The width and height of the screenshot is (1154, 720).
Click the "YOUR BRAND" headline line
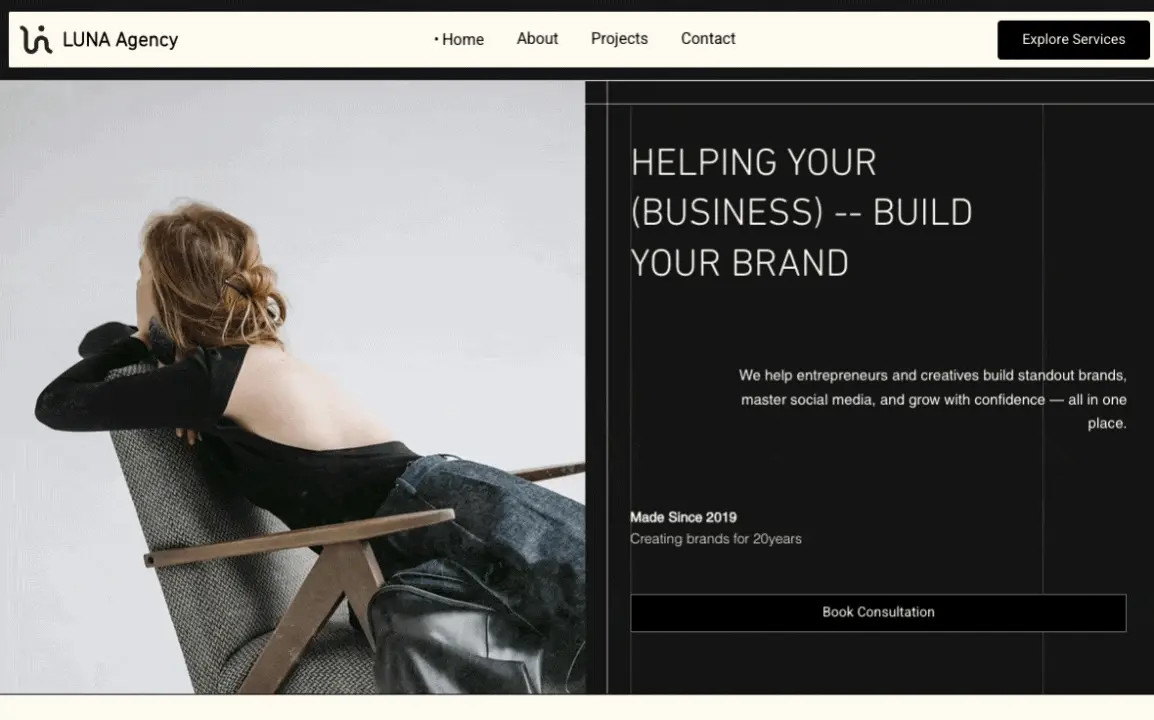pos(739,263)
